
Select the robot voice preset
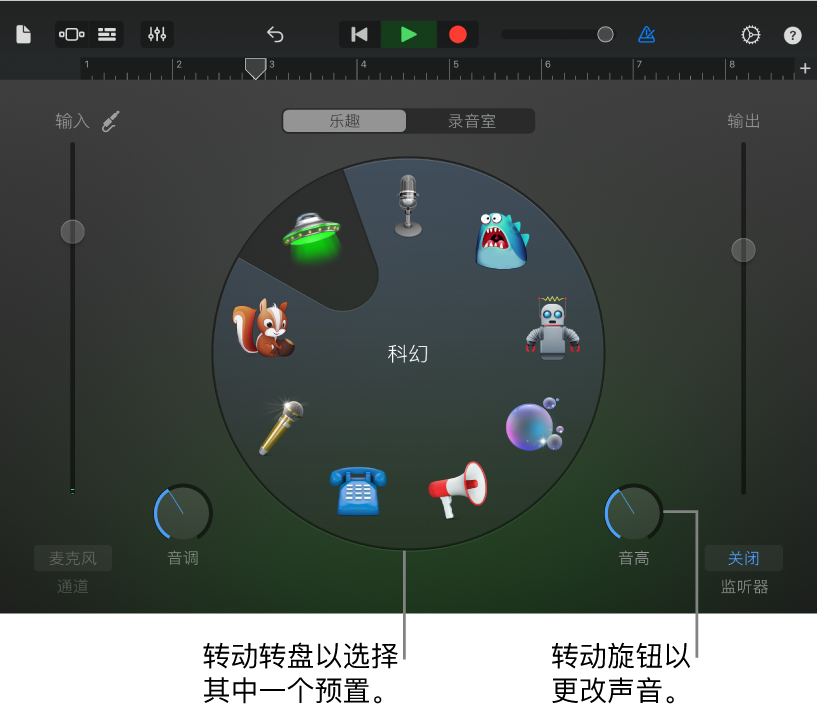tap(552, 327)
